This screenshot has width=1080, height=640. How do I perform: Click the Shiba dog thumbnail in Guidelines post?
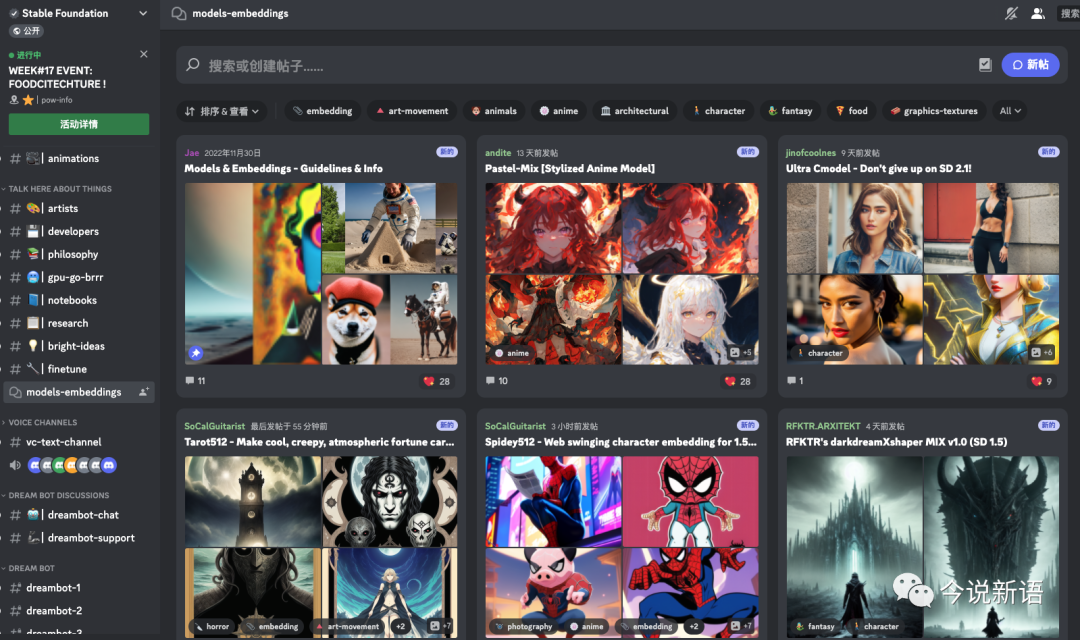(x=355, y=320)
